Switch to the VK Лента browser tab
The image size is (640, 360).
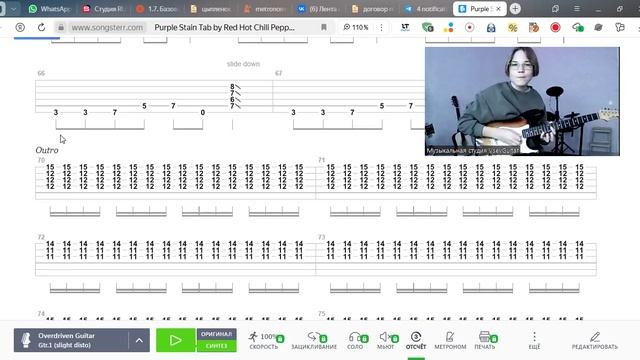coord(317,9)
